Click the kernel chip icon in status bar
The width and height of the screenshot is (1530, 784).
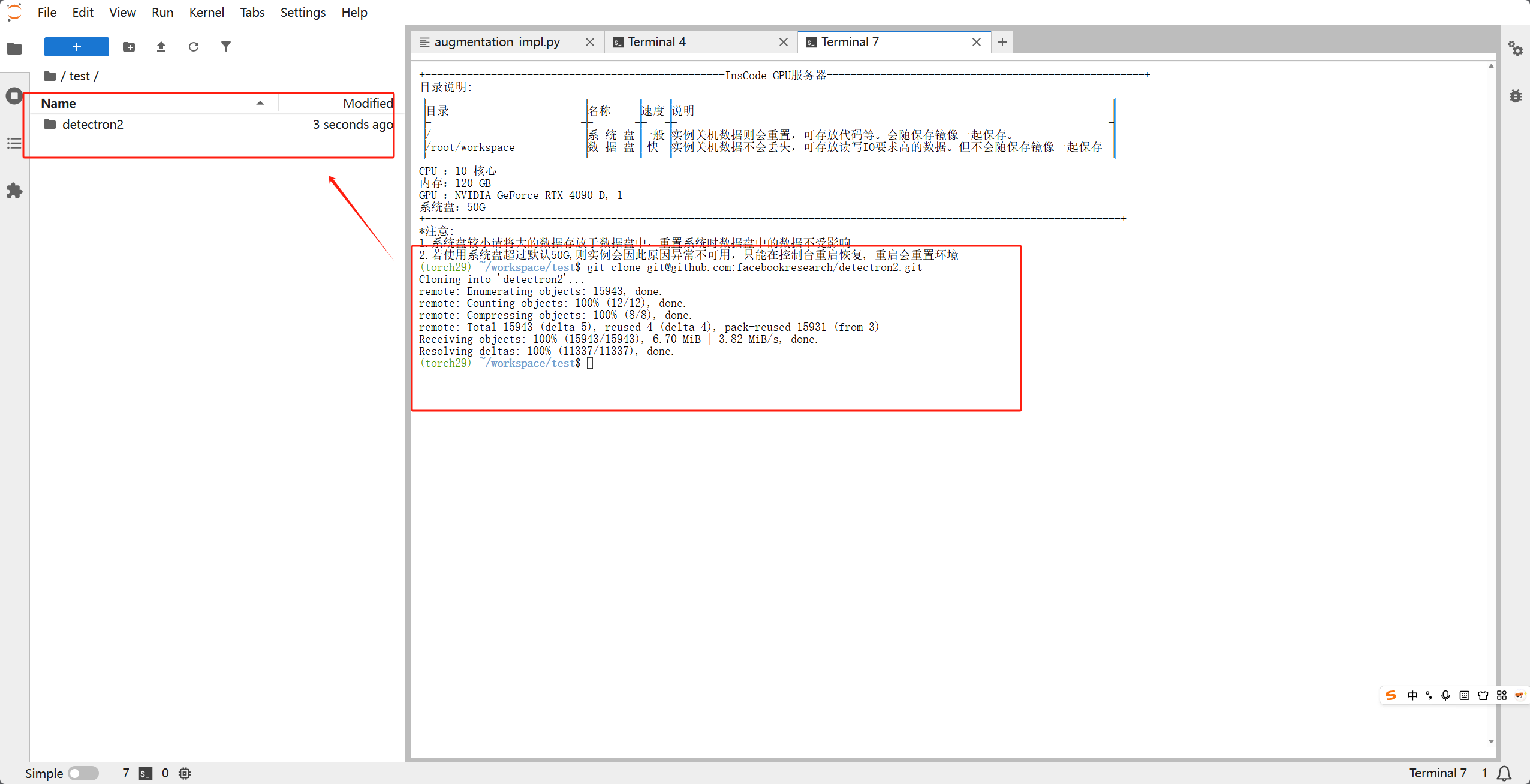click(x=185, y=773)
